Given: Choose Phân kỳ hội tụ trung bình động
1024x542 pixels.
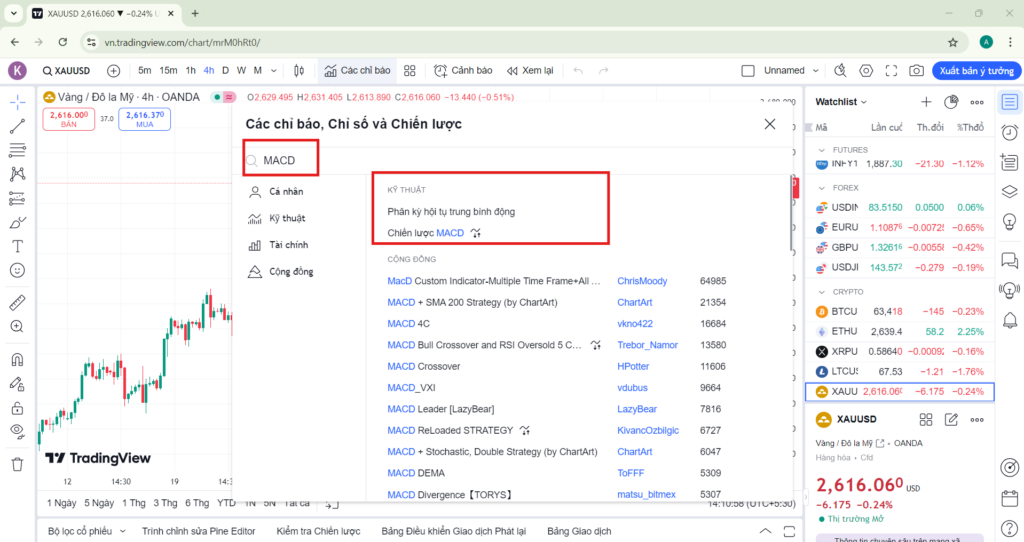Looking at the screenshot, I should (x=451, y=212).
